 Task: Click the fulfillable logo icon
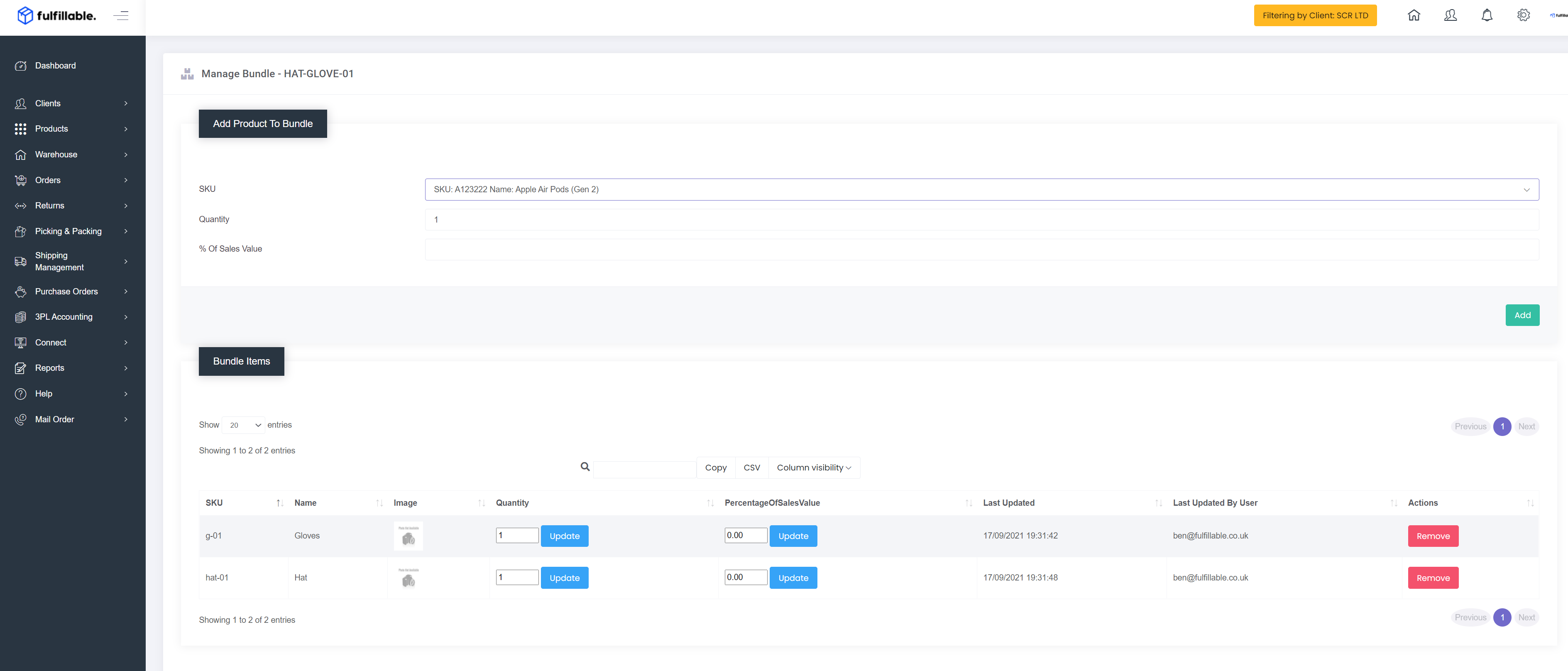(25, 15)
